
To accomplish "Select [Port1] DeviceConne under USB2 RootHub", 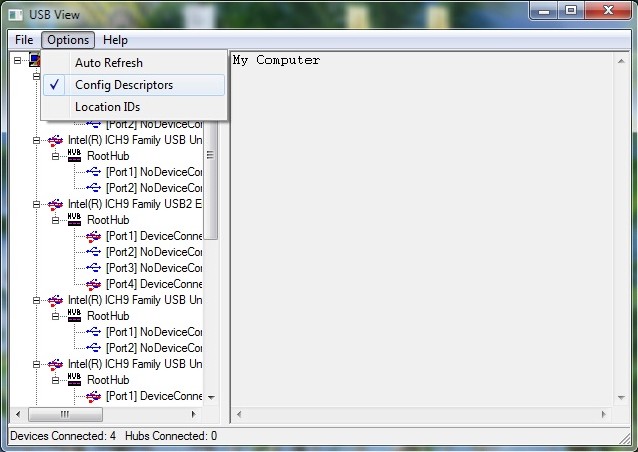I will [x=154, y=236].
